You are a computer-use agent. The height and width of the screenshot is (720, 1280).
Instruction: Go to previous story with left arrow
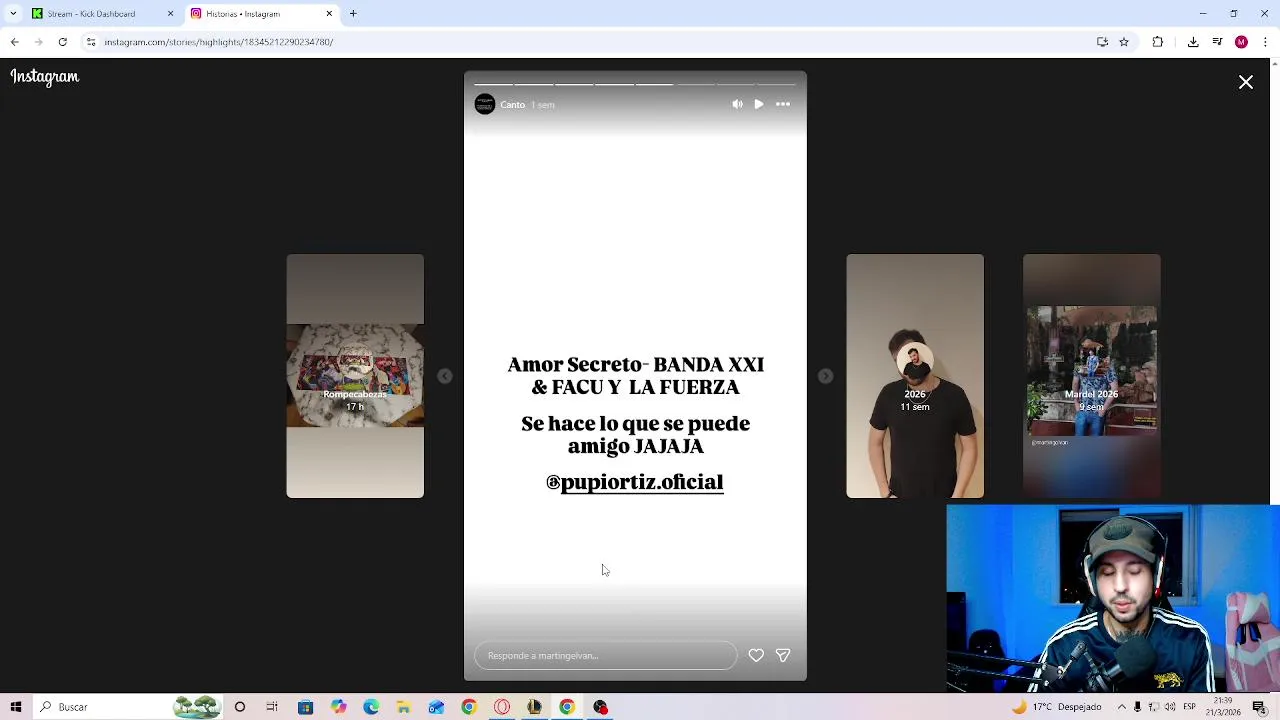coord(445,376)
